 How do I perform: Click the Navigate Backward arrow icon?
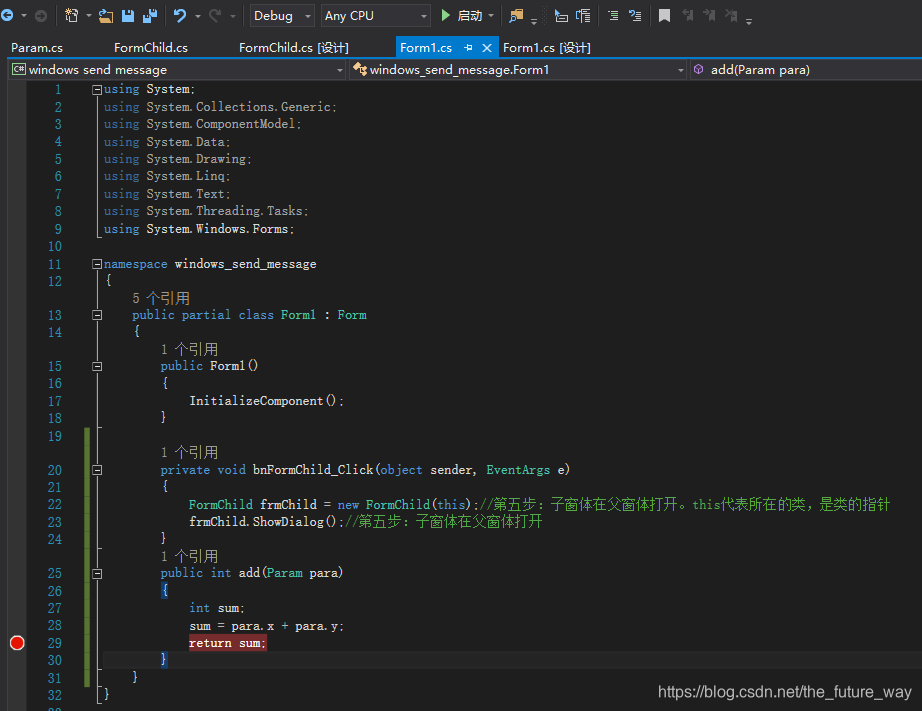pyautogui.click(x=7, y=16)
